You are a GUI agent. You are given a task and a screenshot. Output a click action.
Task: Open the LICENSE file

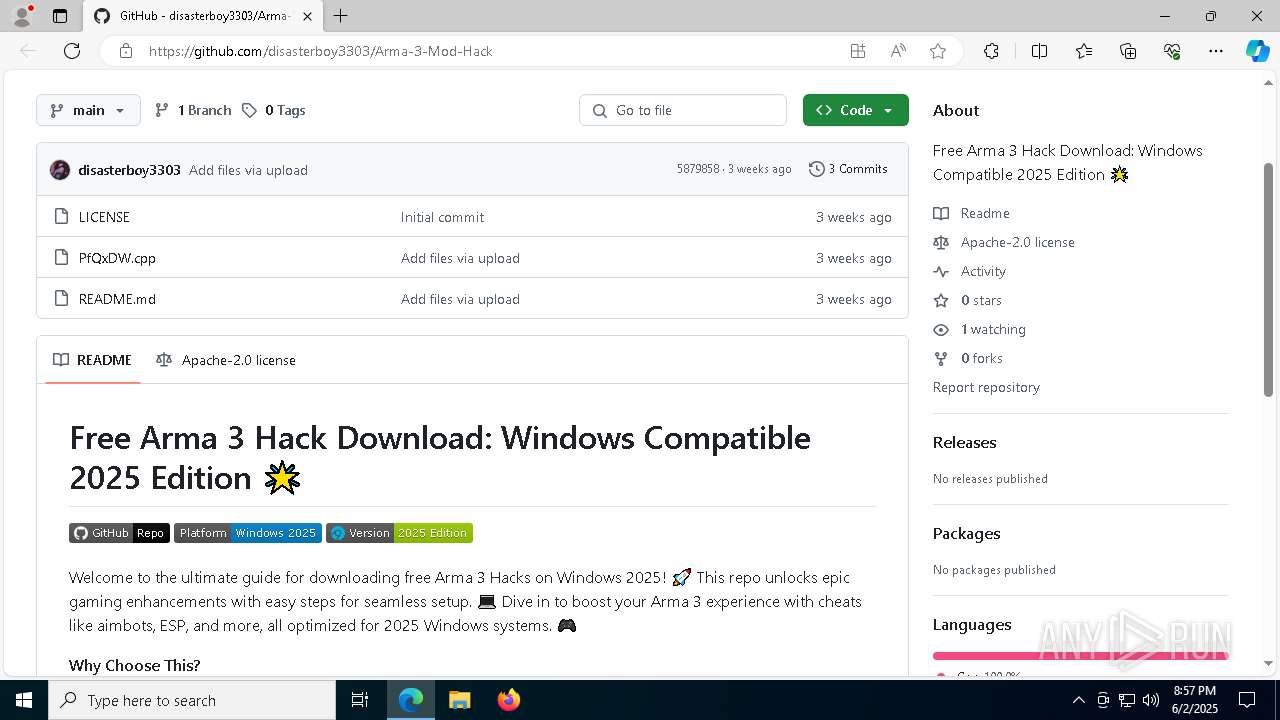coord(104,217)
